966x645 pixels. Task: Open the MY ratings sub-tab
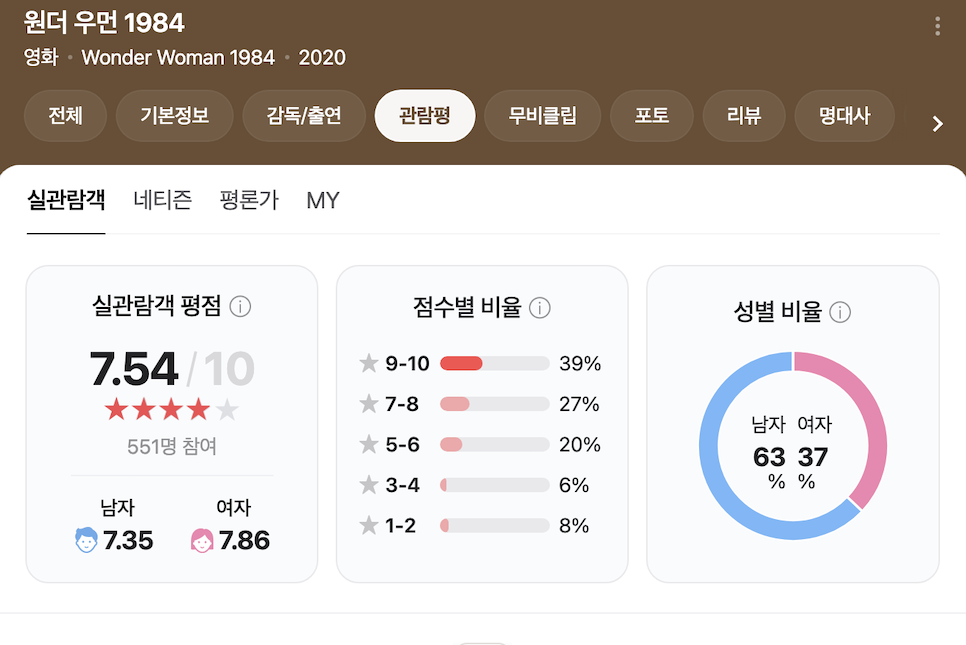[323, 200]
